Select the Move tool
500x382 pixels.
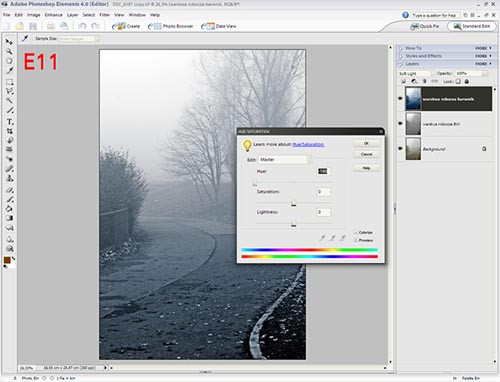tap(9, 42)
